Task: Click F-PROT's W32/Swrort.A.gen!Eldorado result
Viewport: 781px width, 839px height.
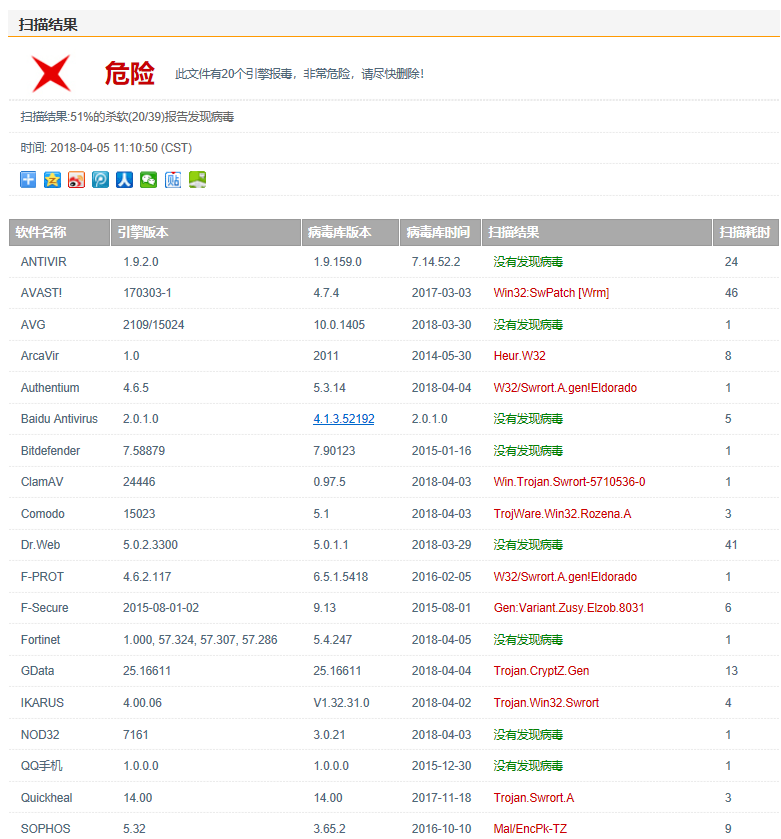Action: pyautogui.click(x=565, y=577)
